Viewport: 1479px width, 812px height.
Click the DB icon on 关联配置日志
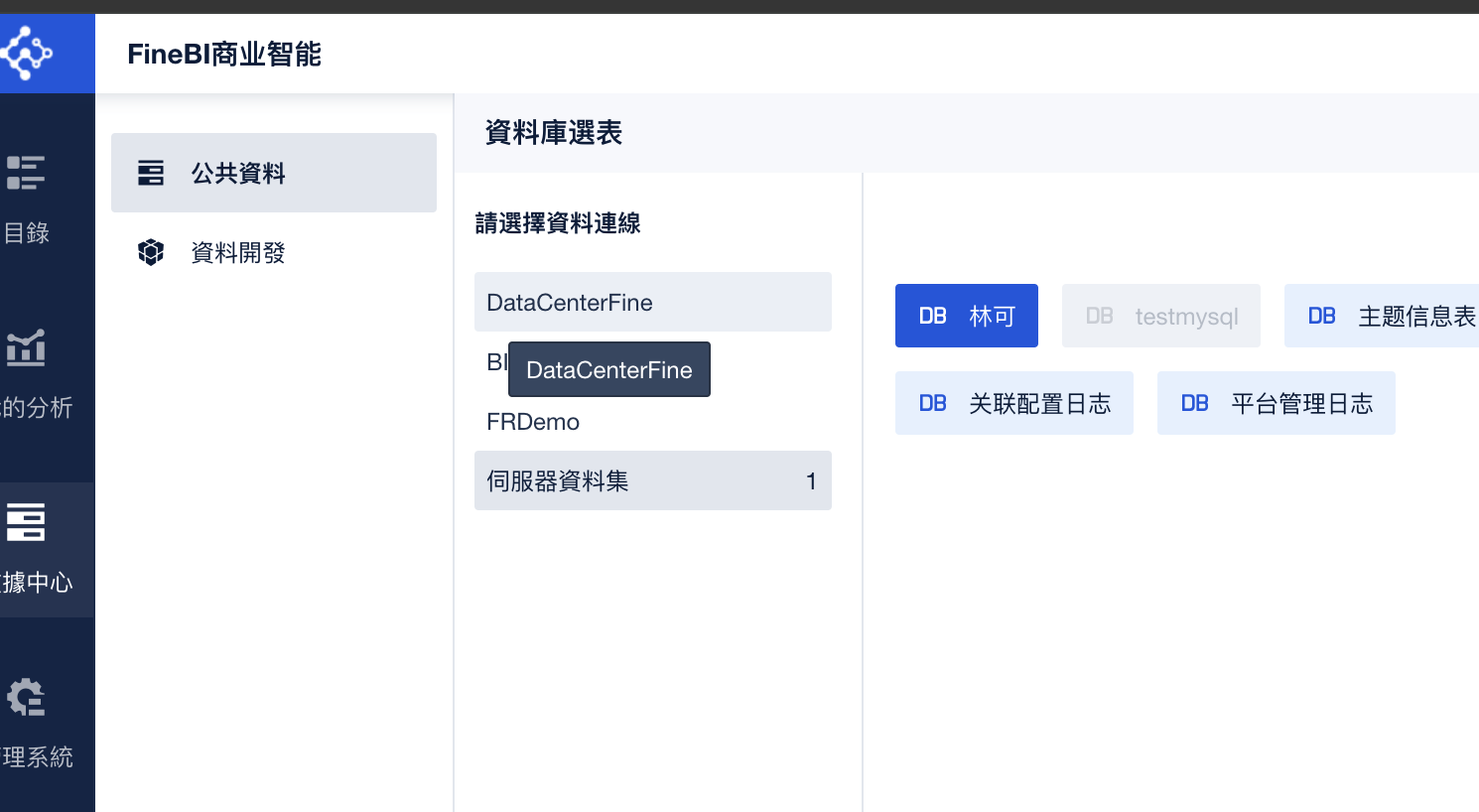pos(933,403)
